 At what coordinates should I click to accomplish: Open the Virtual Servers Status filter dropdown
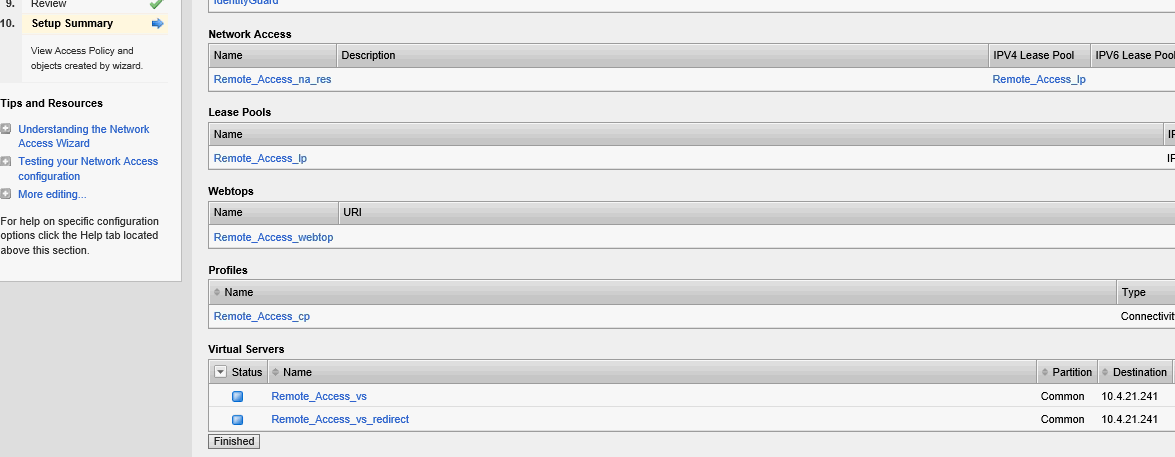click(221, 372)
